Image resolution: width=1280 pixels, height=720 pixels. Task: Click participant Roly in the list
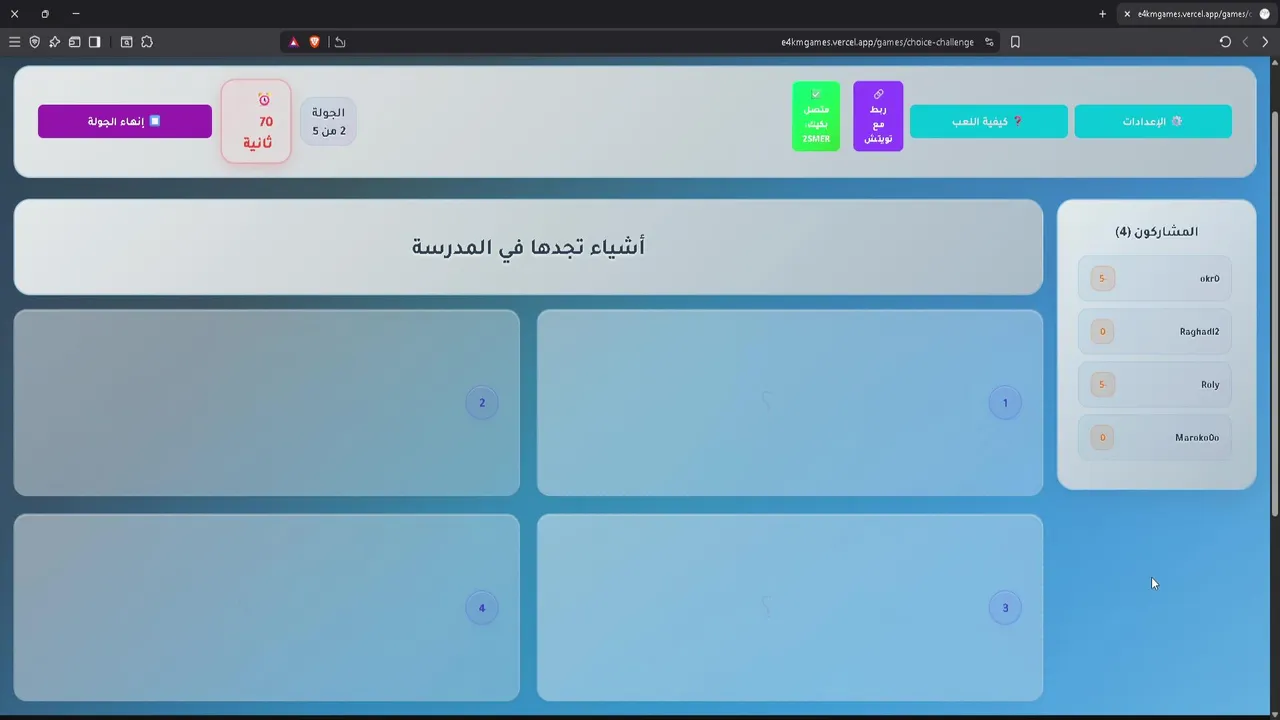click(1155, 384)
